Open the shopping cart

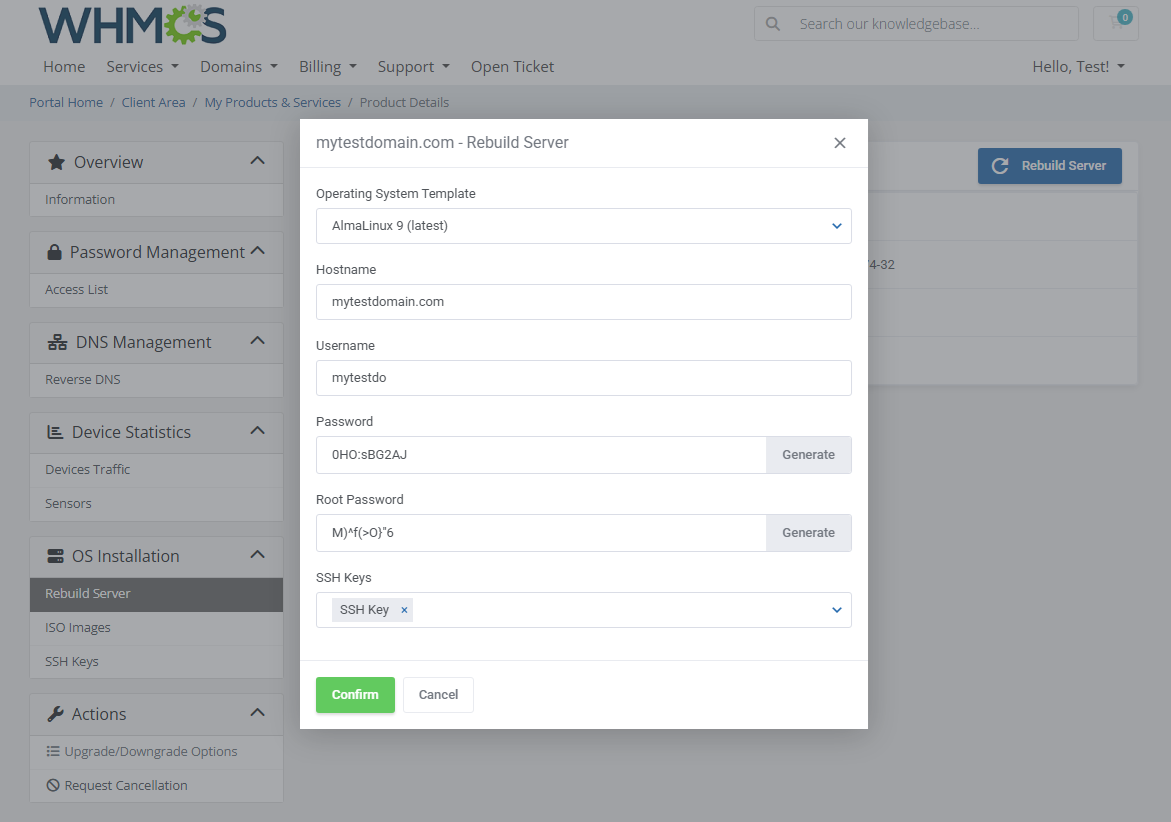tap(1116, 23)
